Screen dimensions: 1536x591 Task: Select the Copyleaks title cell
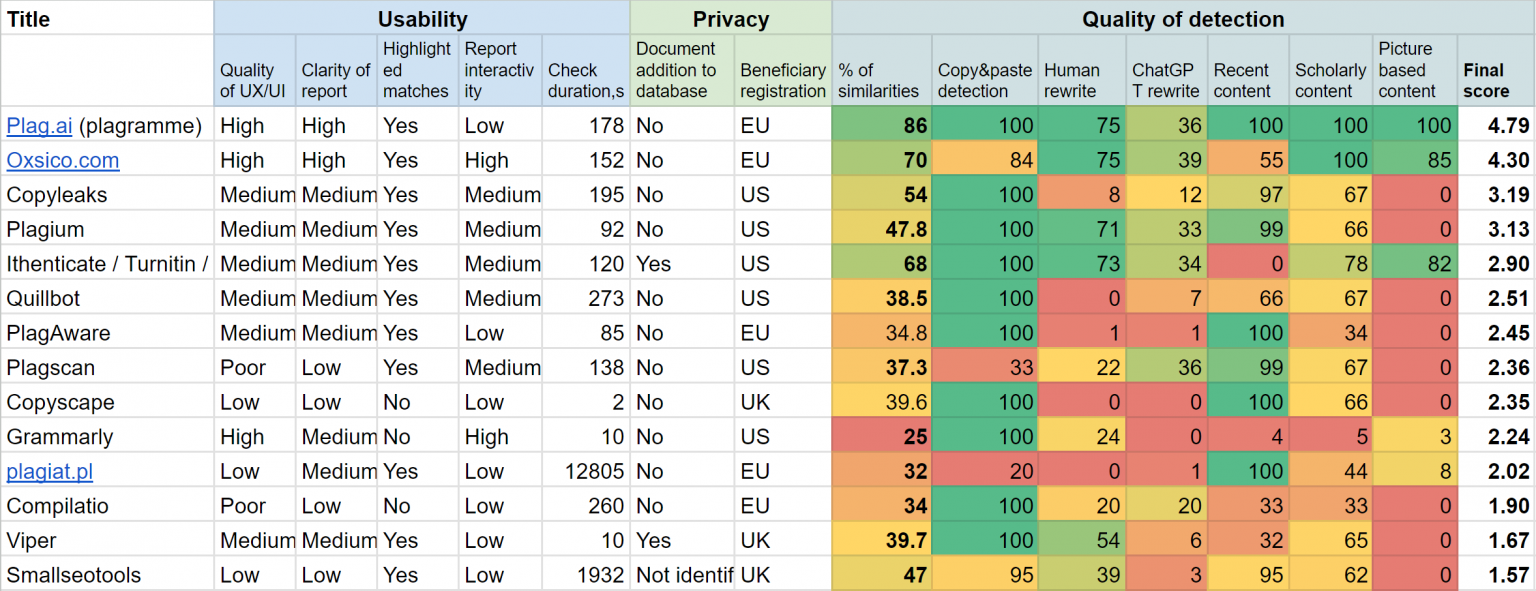point(57,195)
